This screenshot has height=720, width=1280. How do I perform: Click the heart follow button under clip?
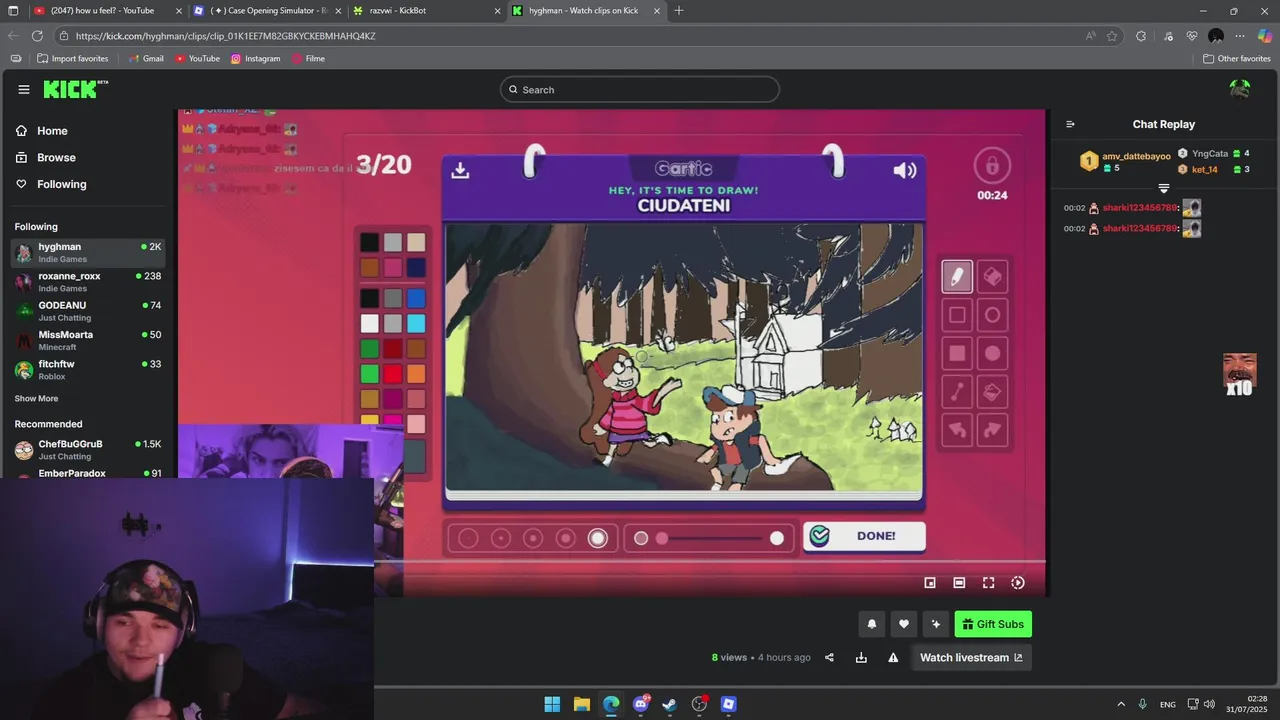pos(904,624)
